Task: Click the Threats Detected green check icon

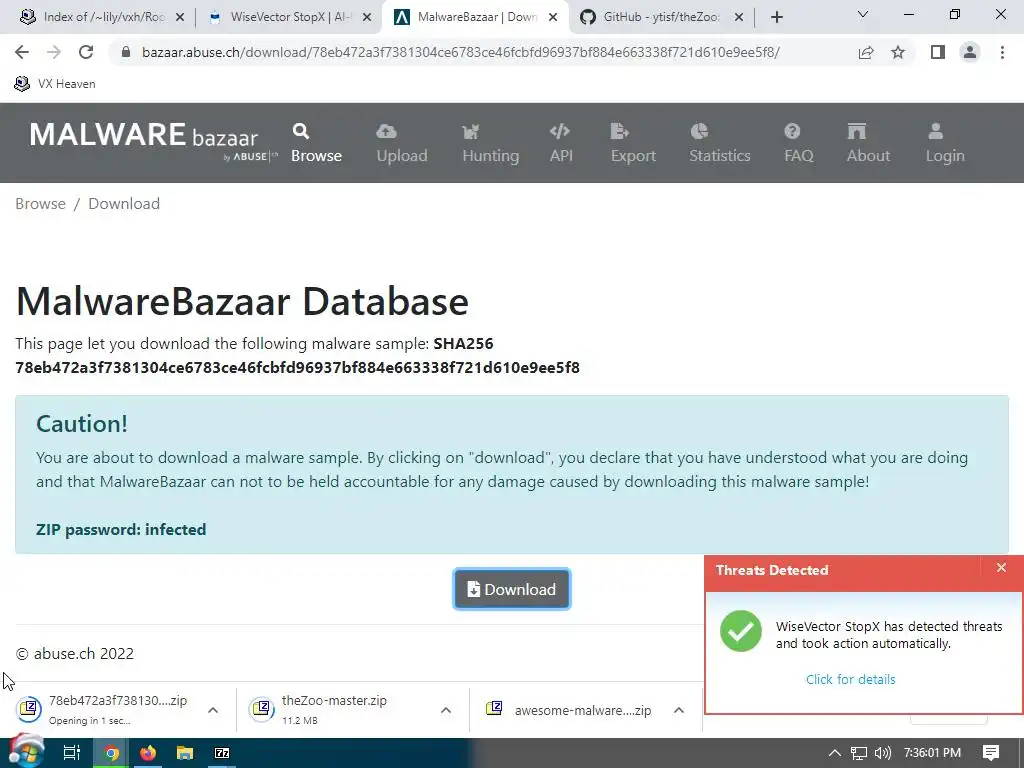Action: (741, 631)
